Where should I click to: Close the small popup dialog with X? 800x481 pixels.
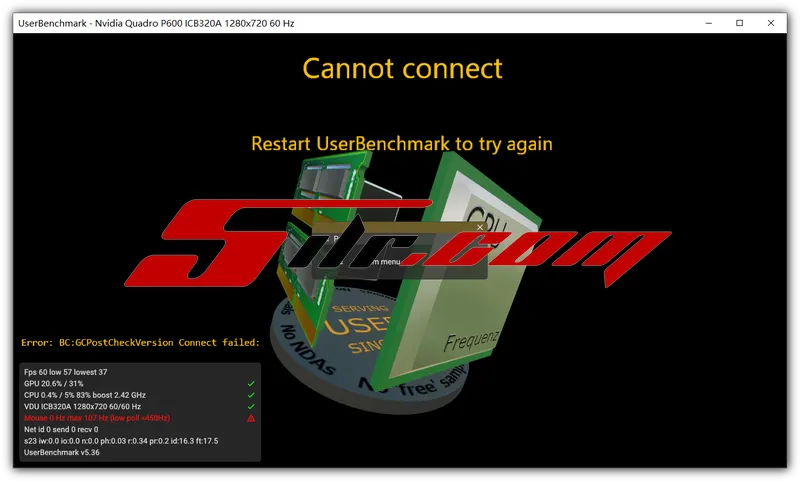(480, 227)
